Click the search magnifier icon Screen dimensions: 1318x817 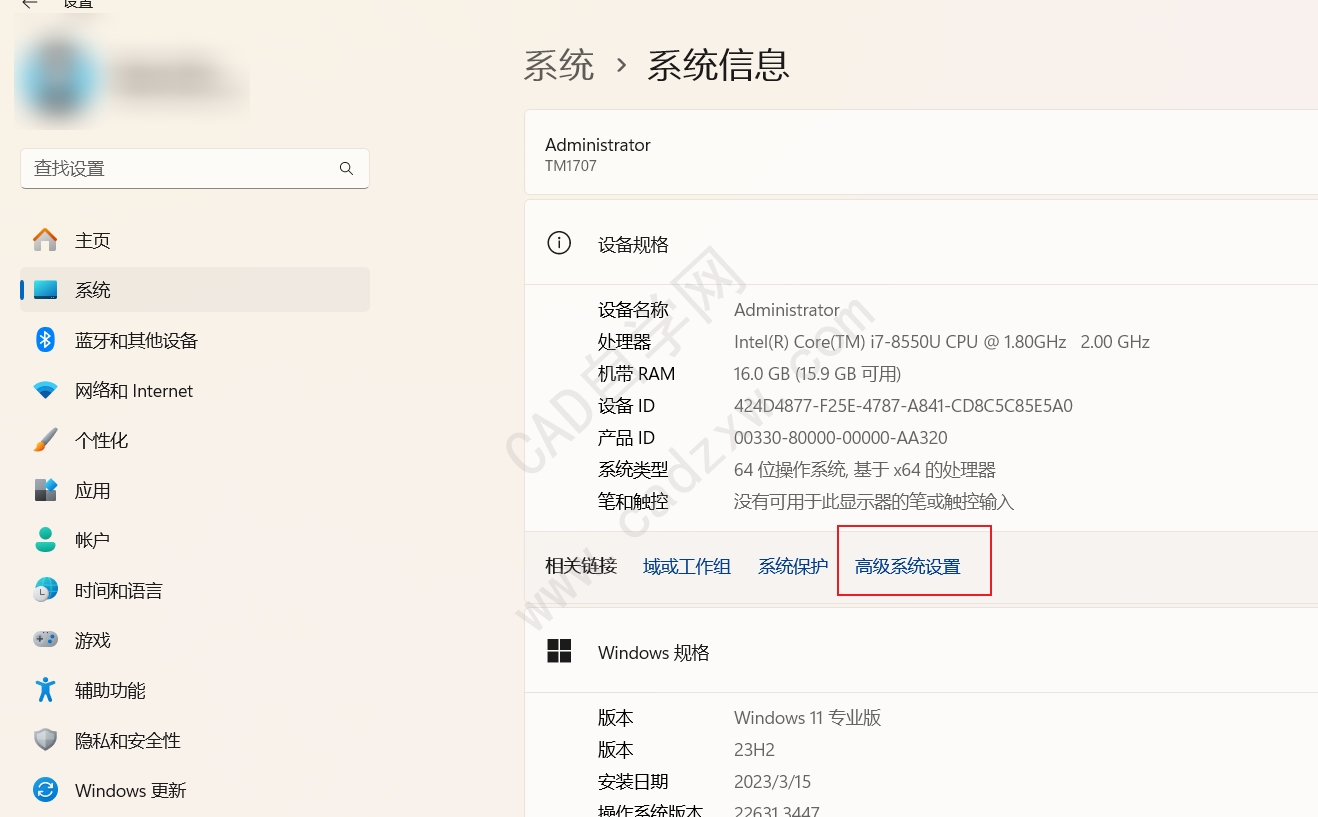pyautogui.click(x=346, y=169)
